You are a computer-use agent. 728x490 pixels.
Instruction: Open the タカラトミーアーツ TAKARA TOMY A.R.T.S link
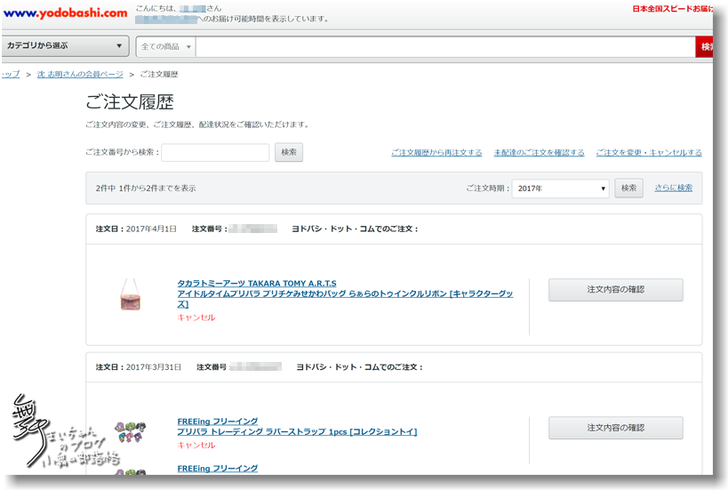tap(257, 283)
